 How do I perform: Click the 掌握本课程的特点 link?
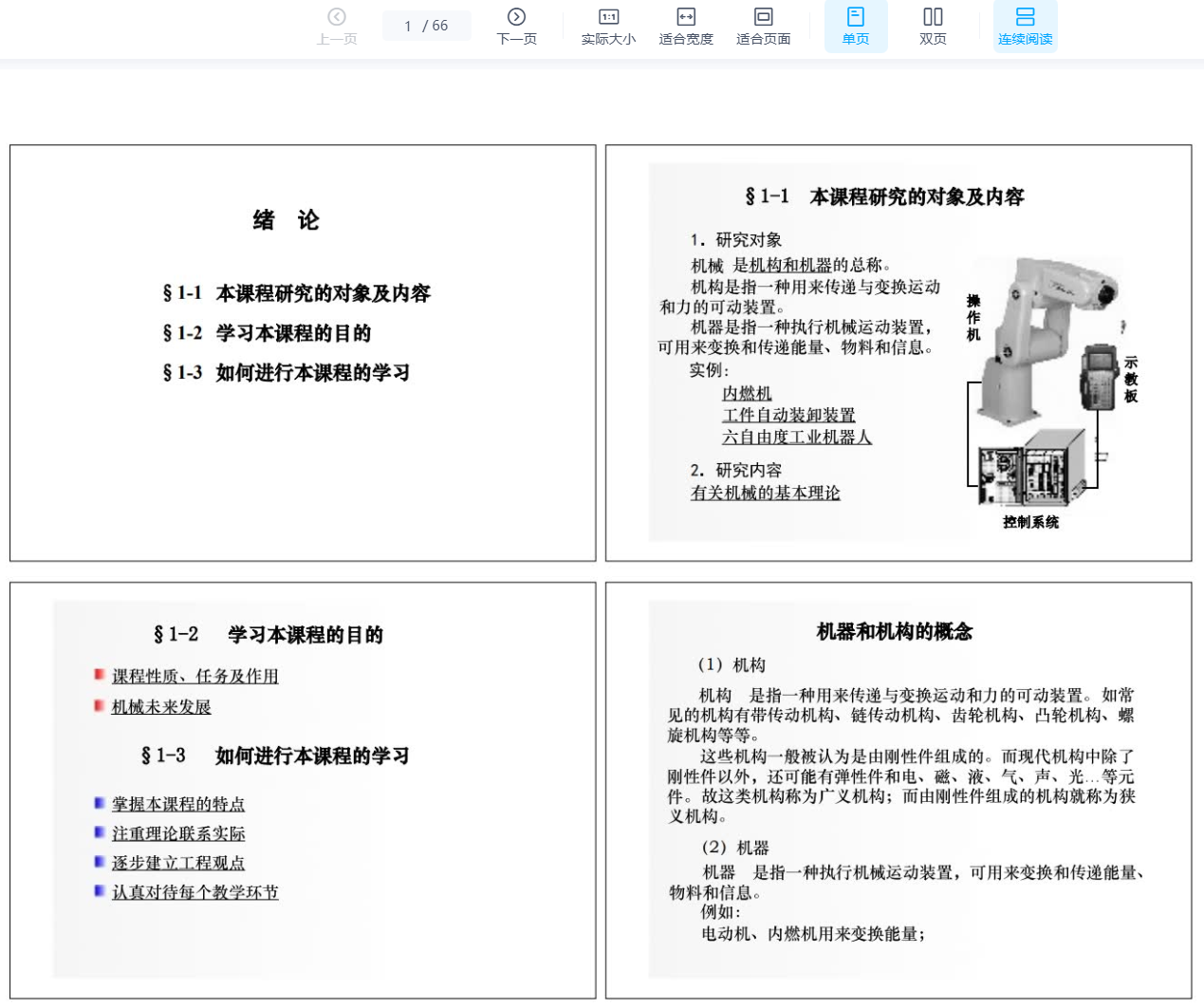[x=178, y=804]
